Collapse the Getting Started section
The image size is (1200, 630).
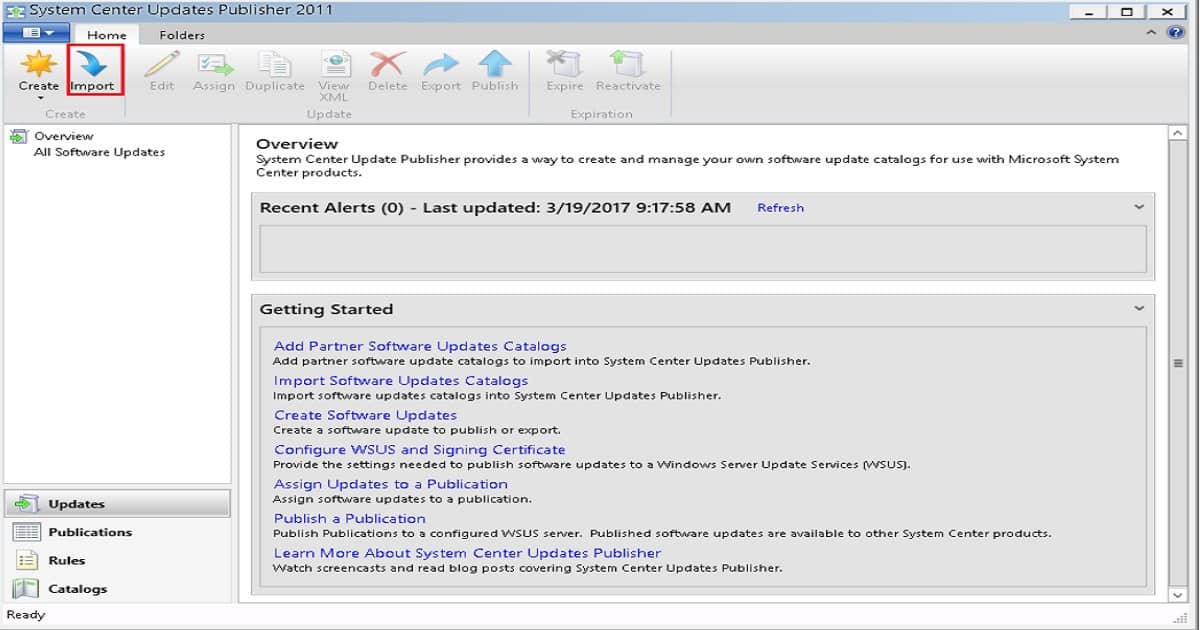(1139, 309)
